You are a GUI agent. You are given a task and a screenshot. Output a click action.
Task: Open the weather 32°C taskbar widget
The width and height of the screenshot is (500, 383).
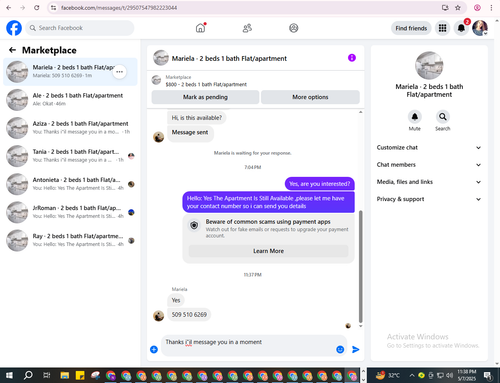[x=387, y=376]
